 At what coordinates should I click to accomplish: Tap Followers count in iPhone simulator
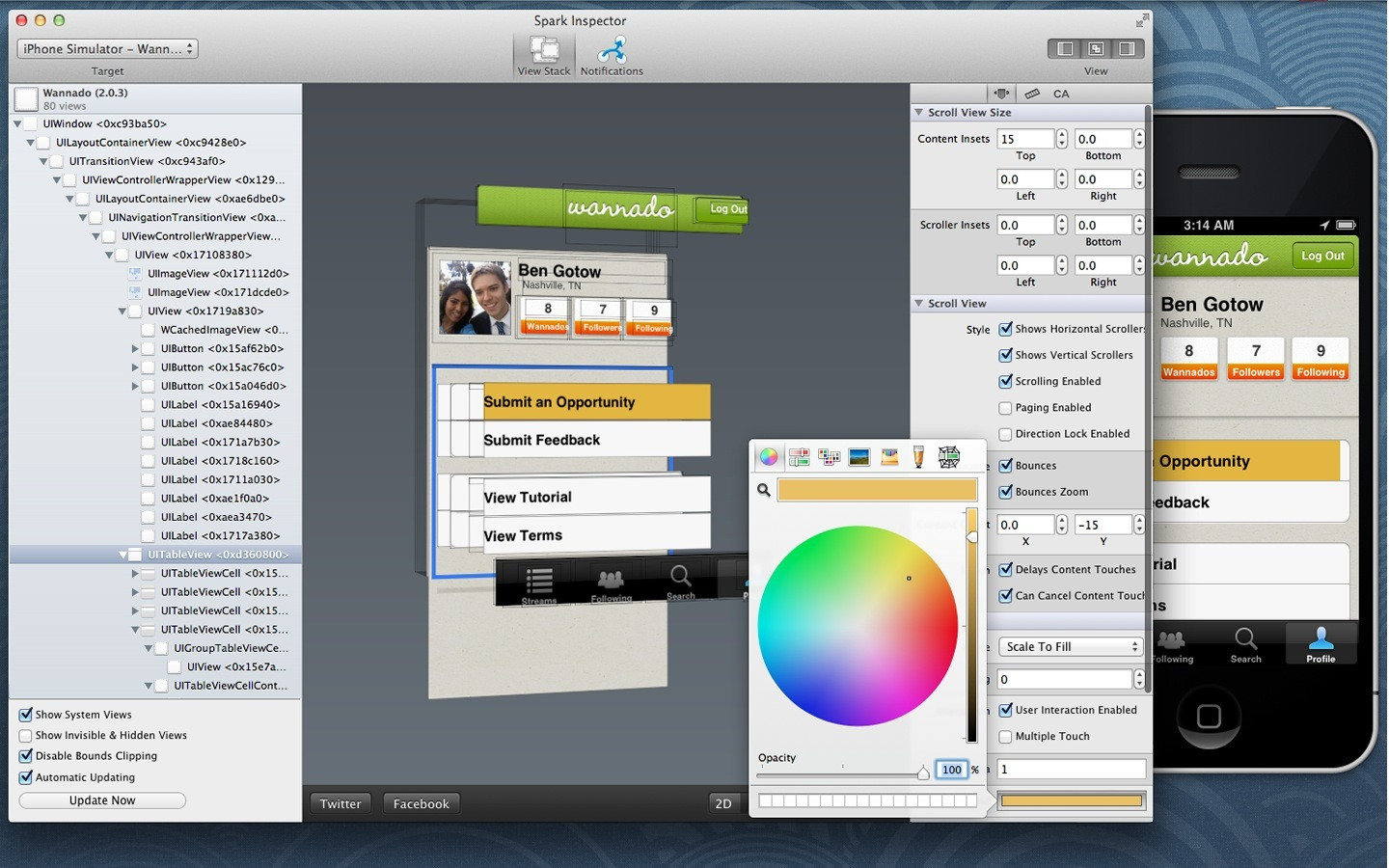[x=1256, y=359]
